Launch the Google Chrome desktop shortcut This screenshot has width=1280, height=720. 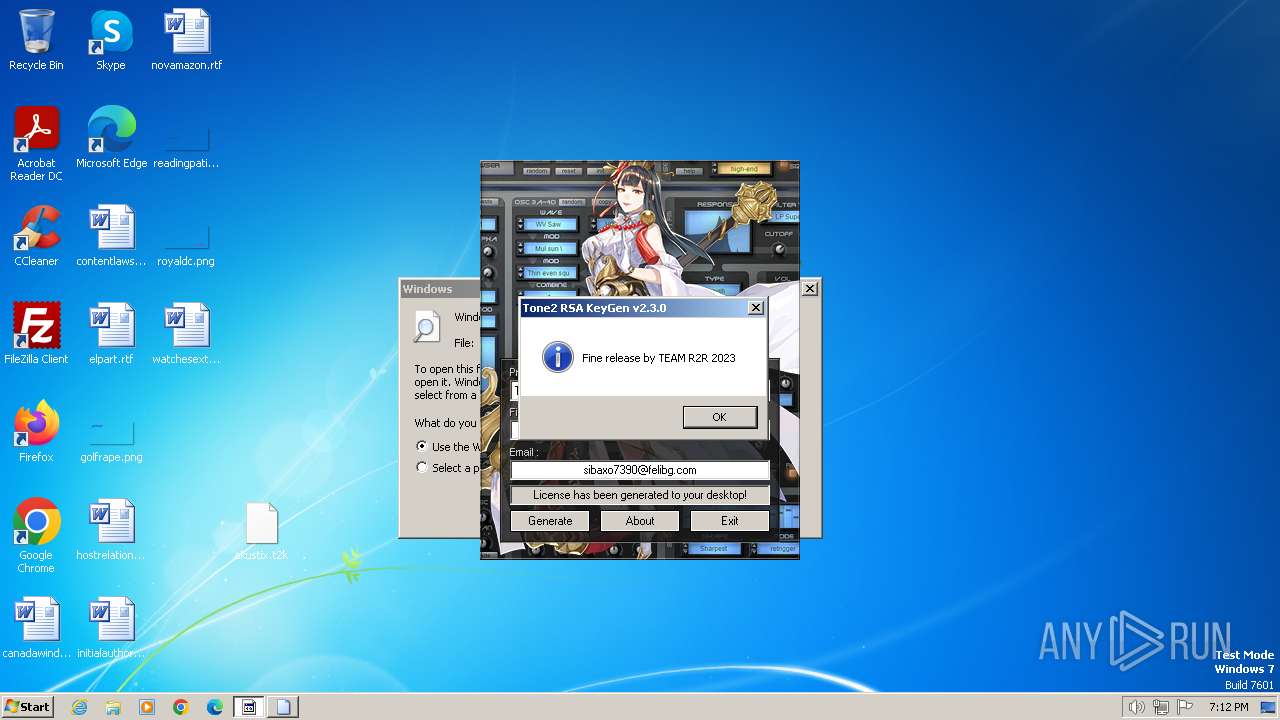36,536
